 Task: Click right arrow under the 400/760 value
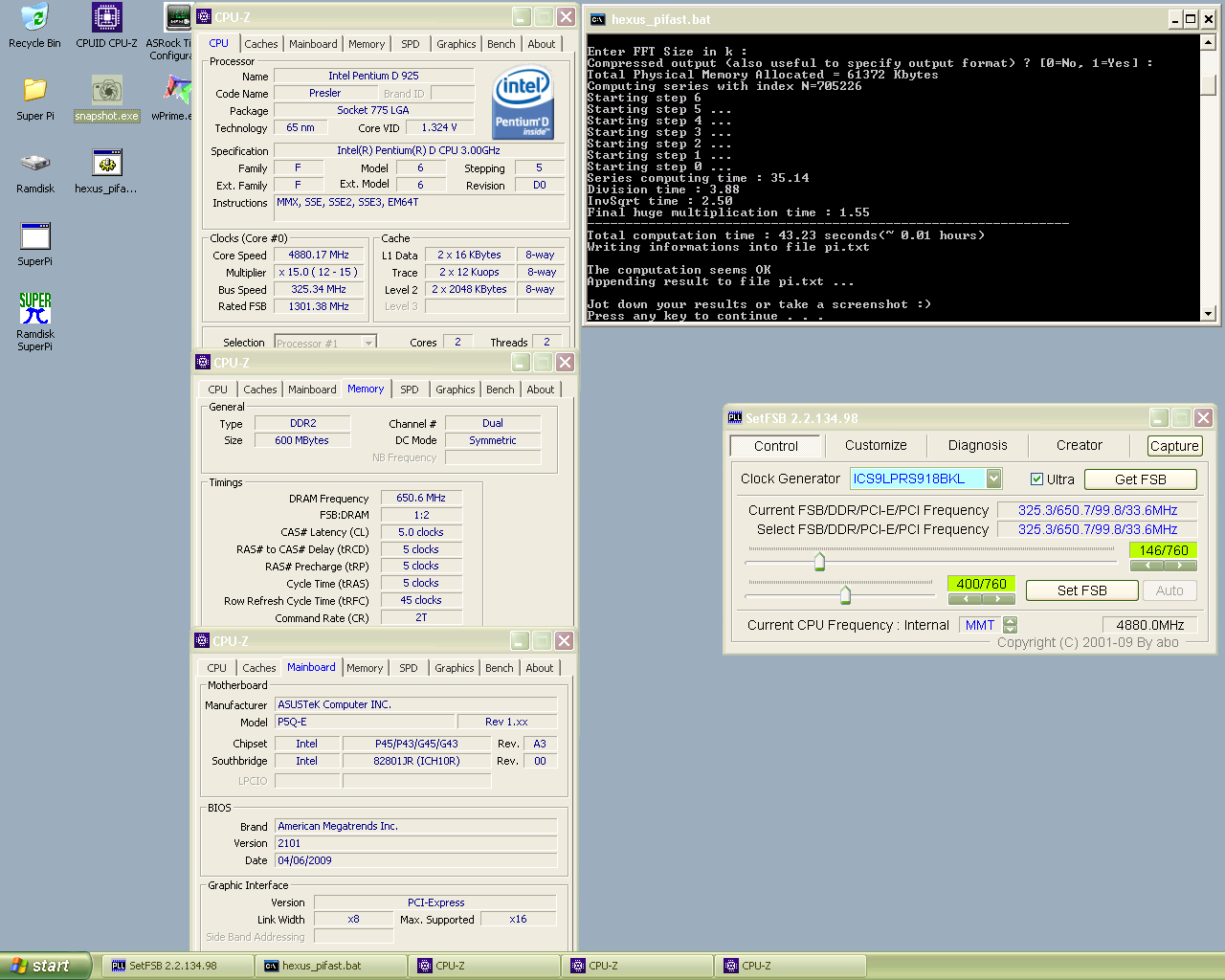(998, 599)
